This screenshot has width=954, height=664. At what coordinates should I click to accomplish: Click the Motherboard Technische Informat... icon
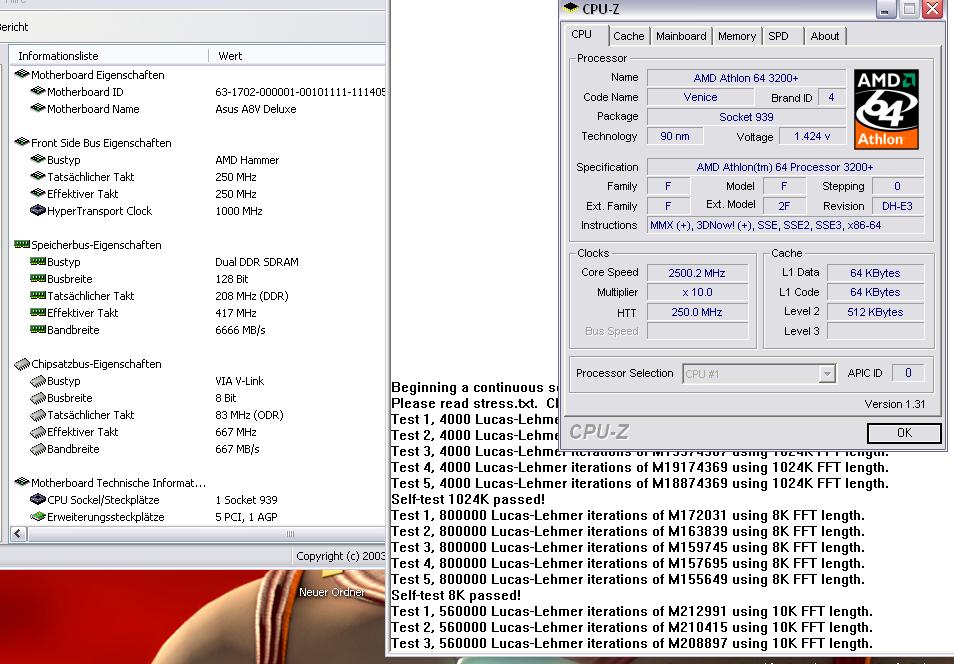22,483
